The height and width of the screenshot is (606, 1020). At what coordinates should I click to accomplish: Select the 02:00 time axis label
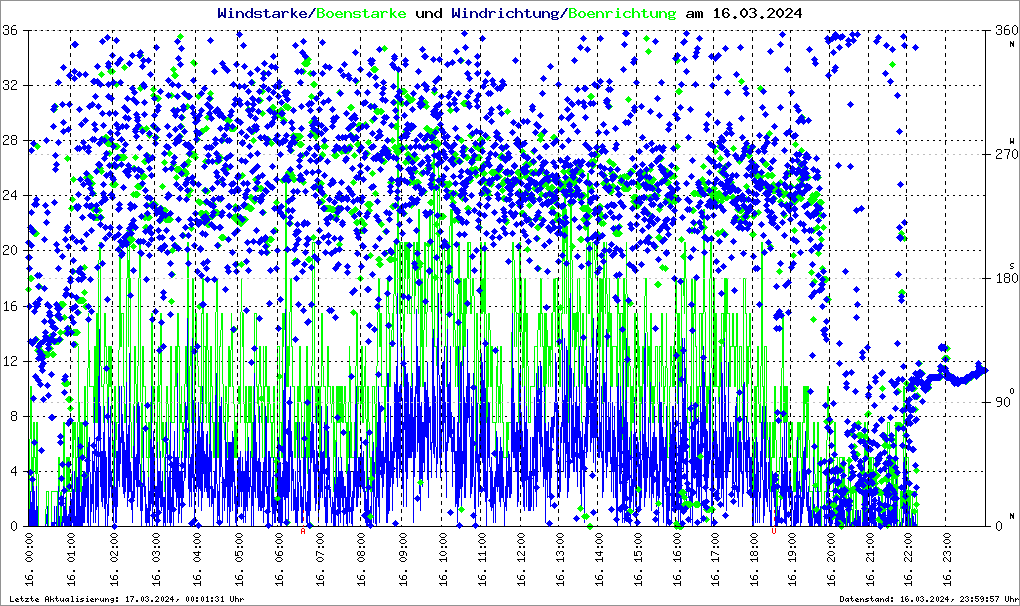tap(113, 559)
